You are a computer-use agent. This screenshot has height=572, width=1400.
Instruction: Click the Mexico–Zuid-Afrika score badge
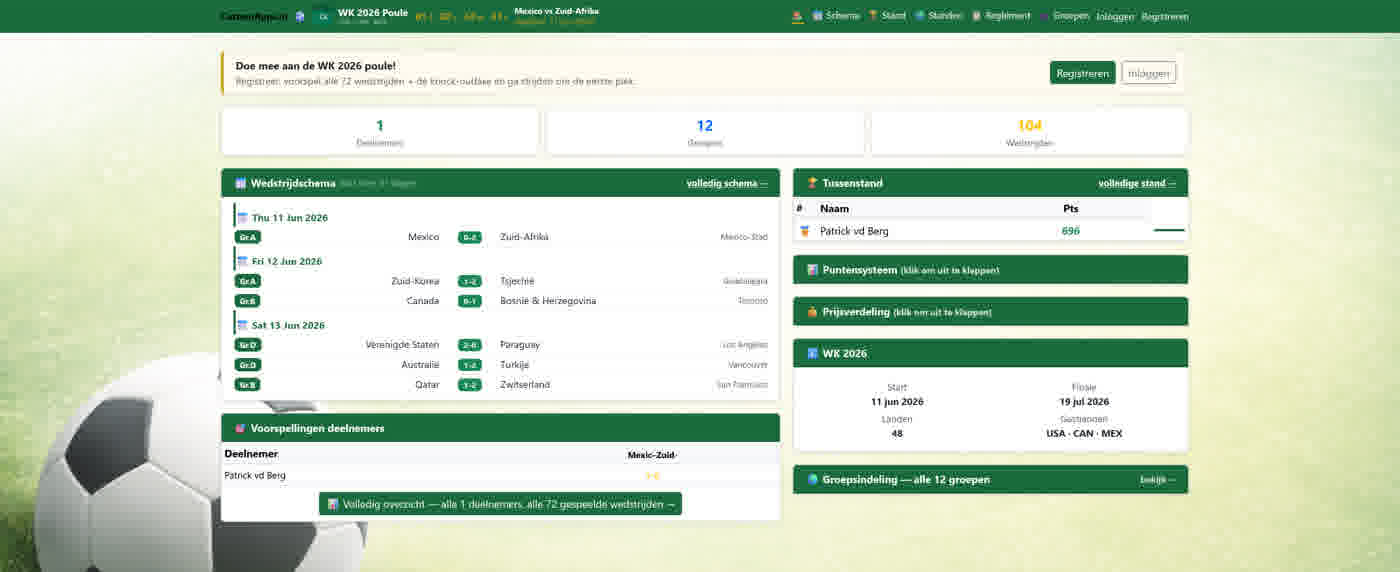470,237
